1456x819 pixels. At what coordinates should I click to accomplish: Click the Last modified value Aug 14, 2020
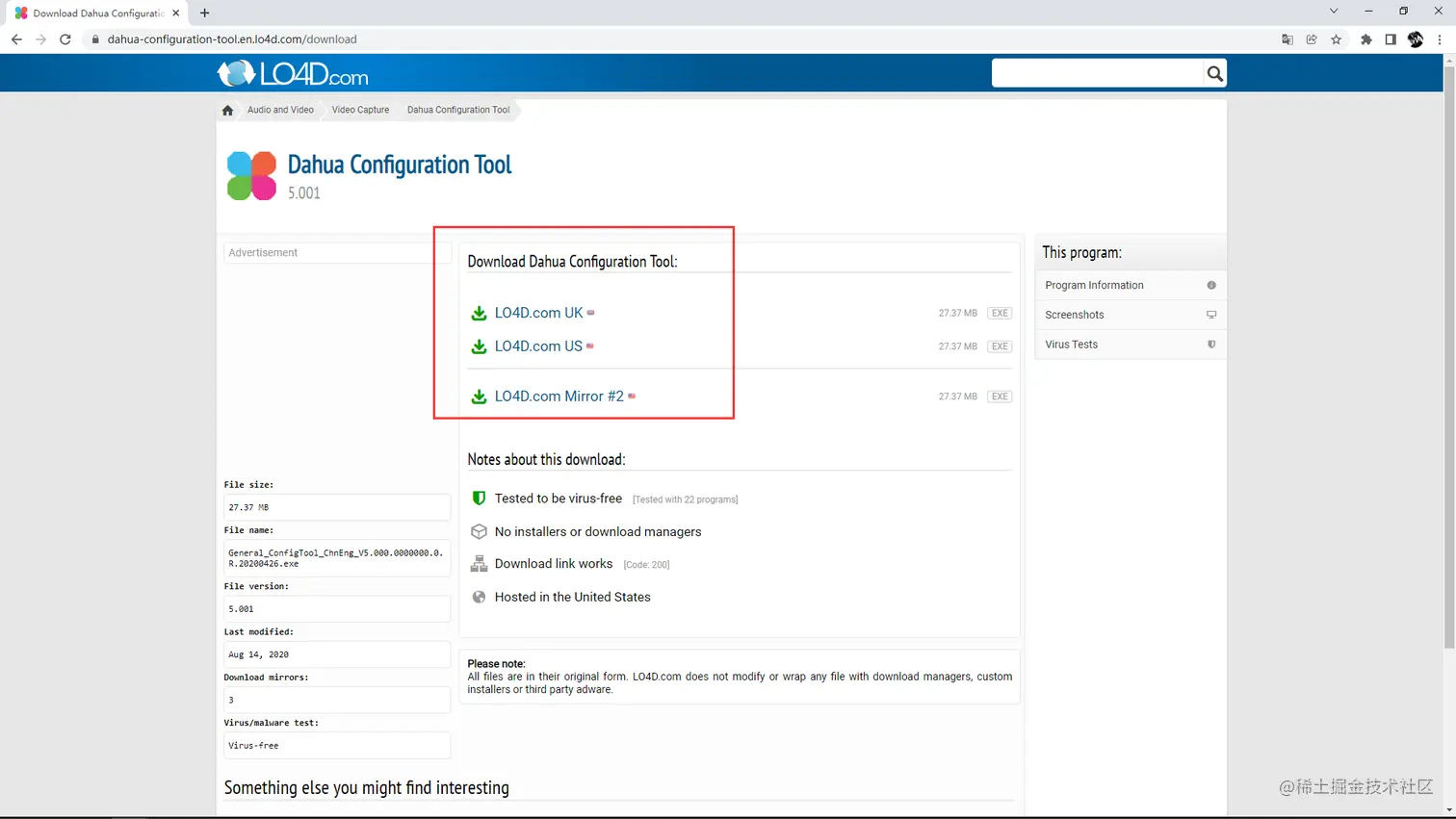point(337,654)
